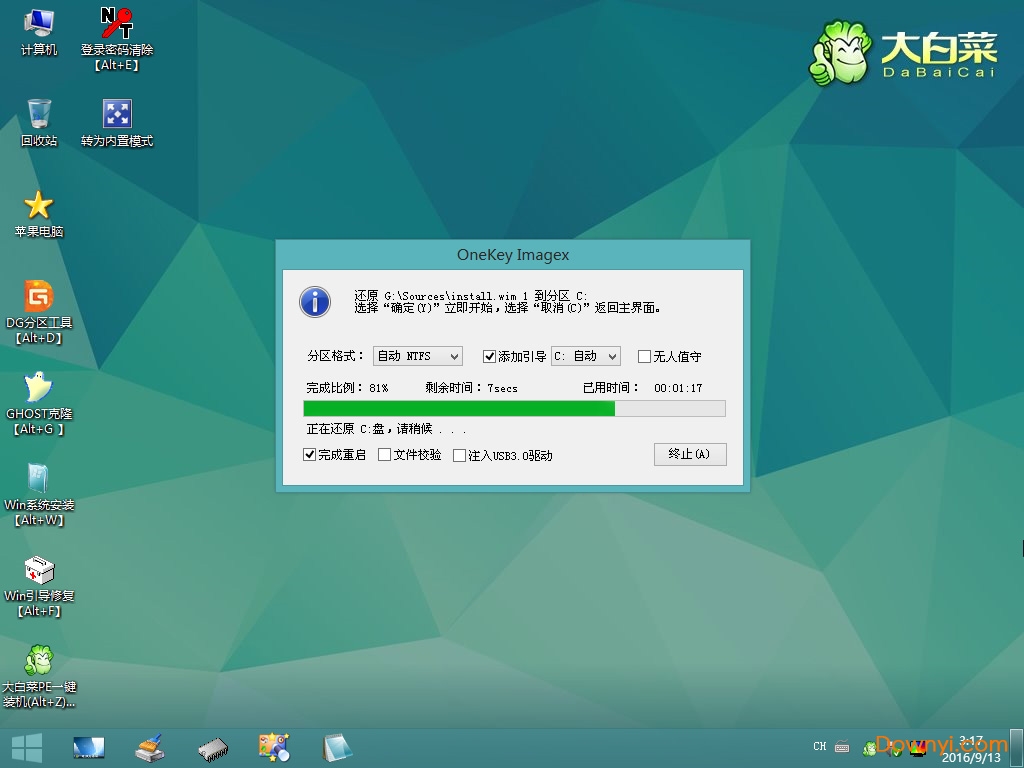Uncheck the 完成重启 restart-when-done option
Viewport: 1024px width, 768px height.
click(x=309, y=455)
